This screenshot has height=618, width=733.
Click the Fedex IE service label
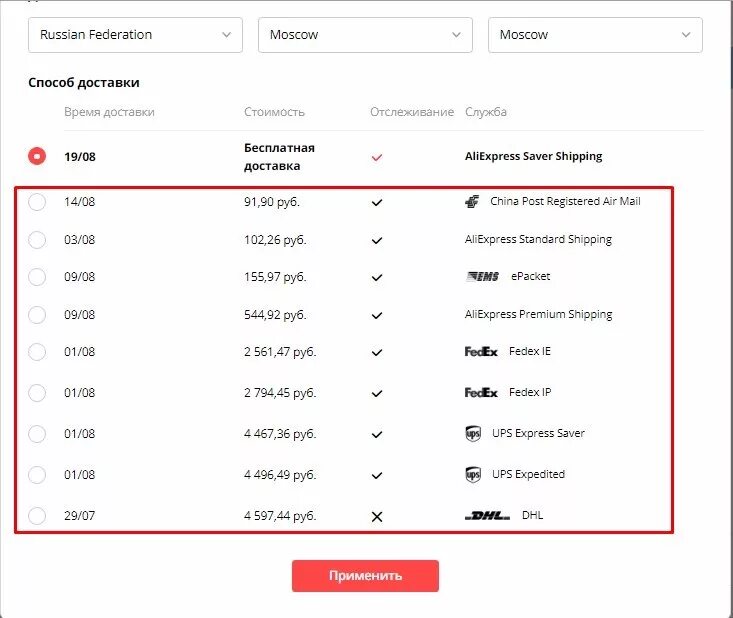click(x=530, y=351)
